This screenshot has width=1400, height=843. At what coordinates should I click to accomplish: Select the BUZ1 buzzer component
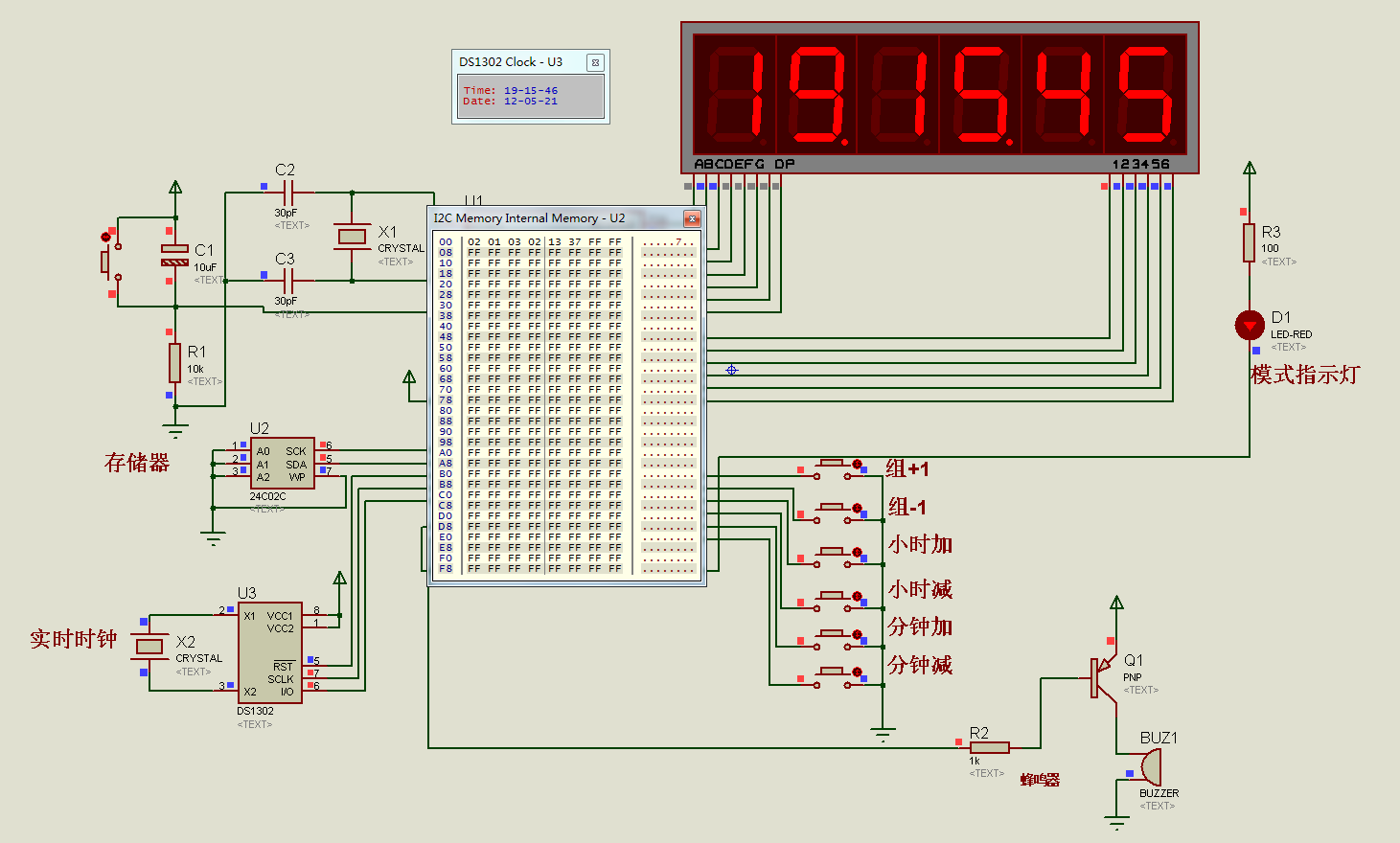coord(1150,767)
